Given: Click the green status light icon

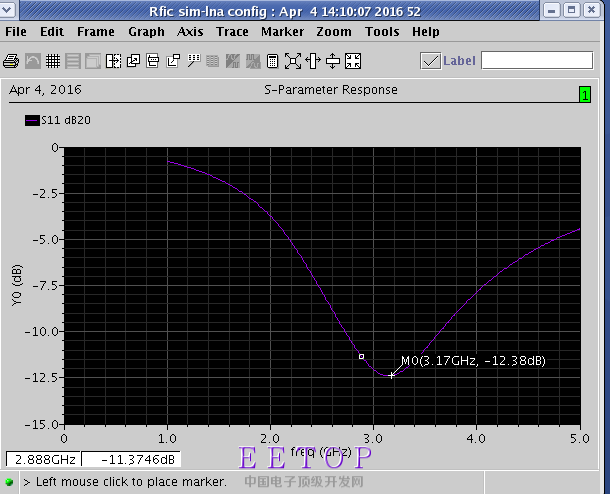Looking at the screenshot, I should [9, 482].
